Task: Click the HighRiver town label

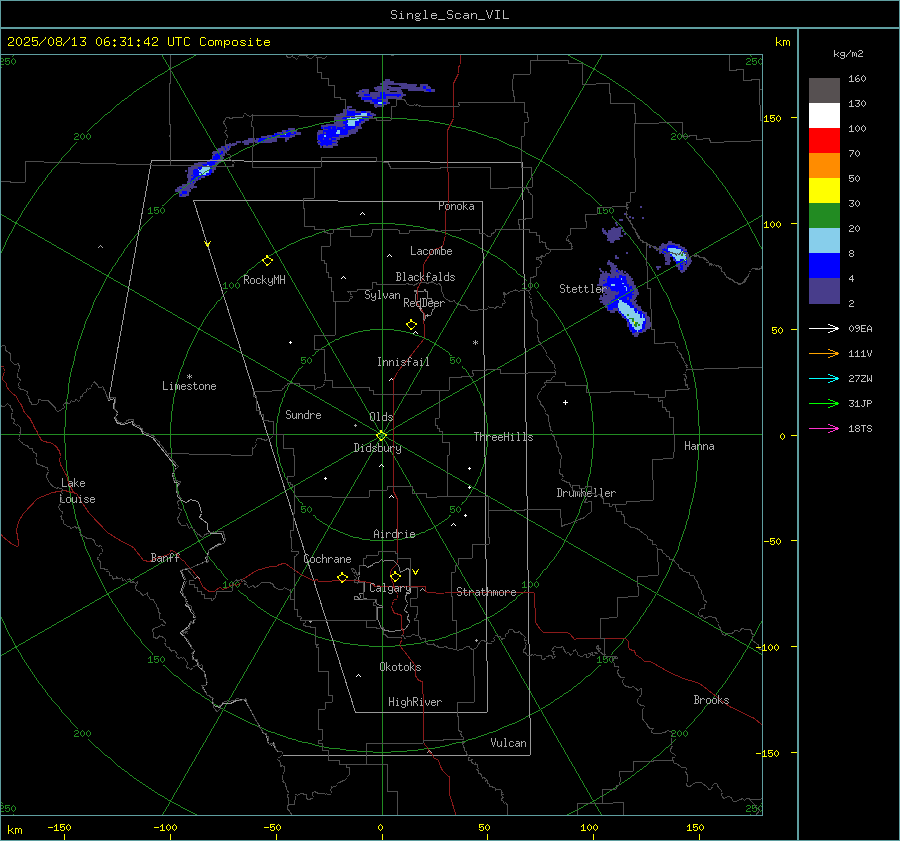Action: coord(415,702)
